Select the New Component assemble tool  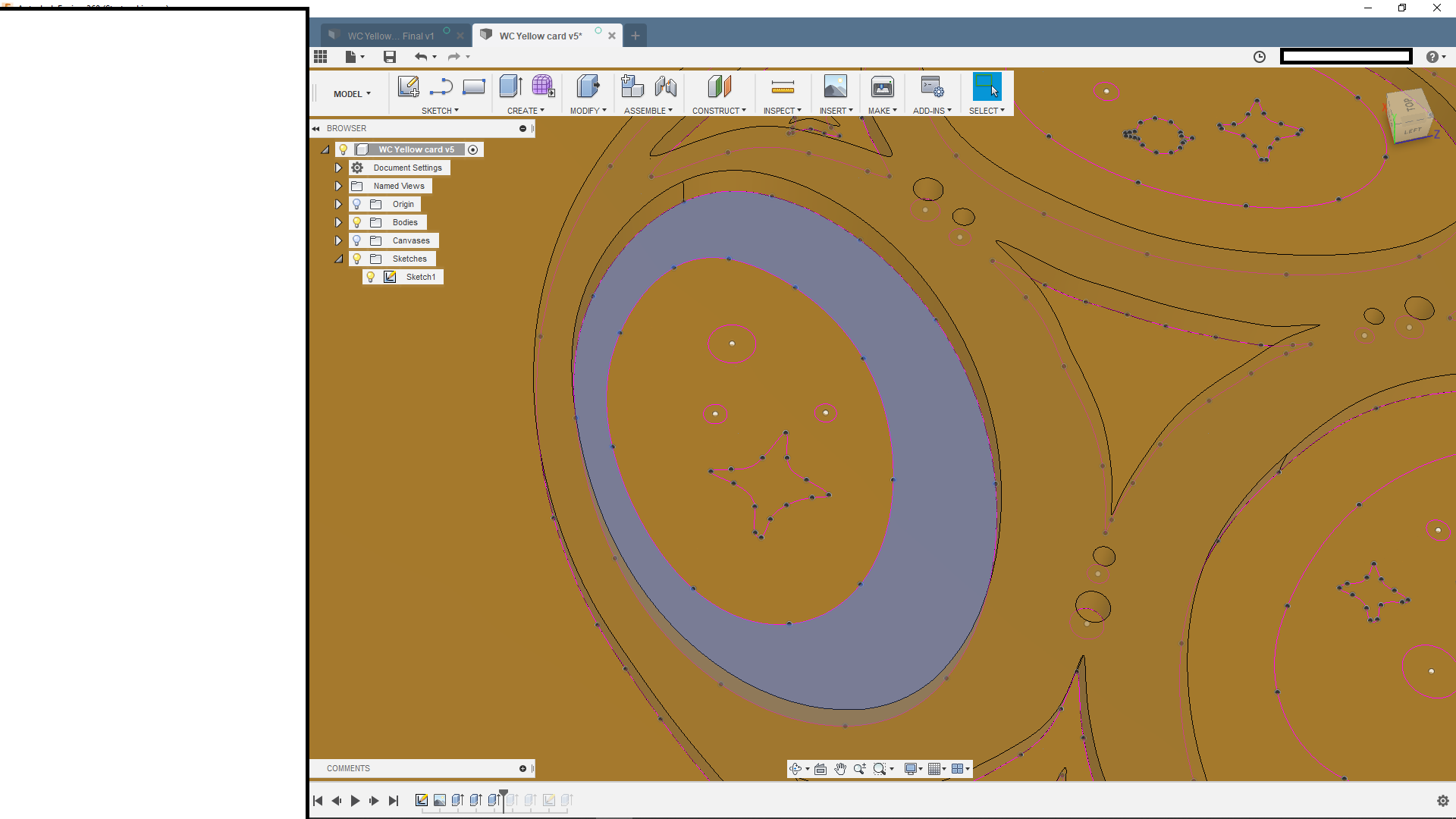(632, 86)
